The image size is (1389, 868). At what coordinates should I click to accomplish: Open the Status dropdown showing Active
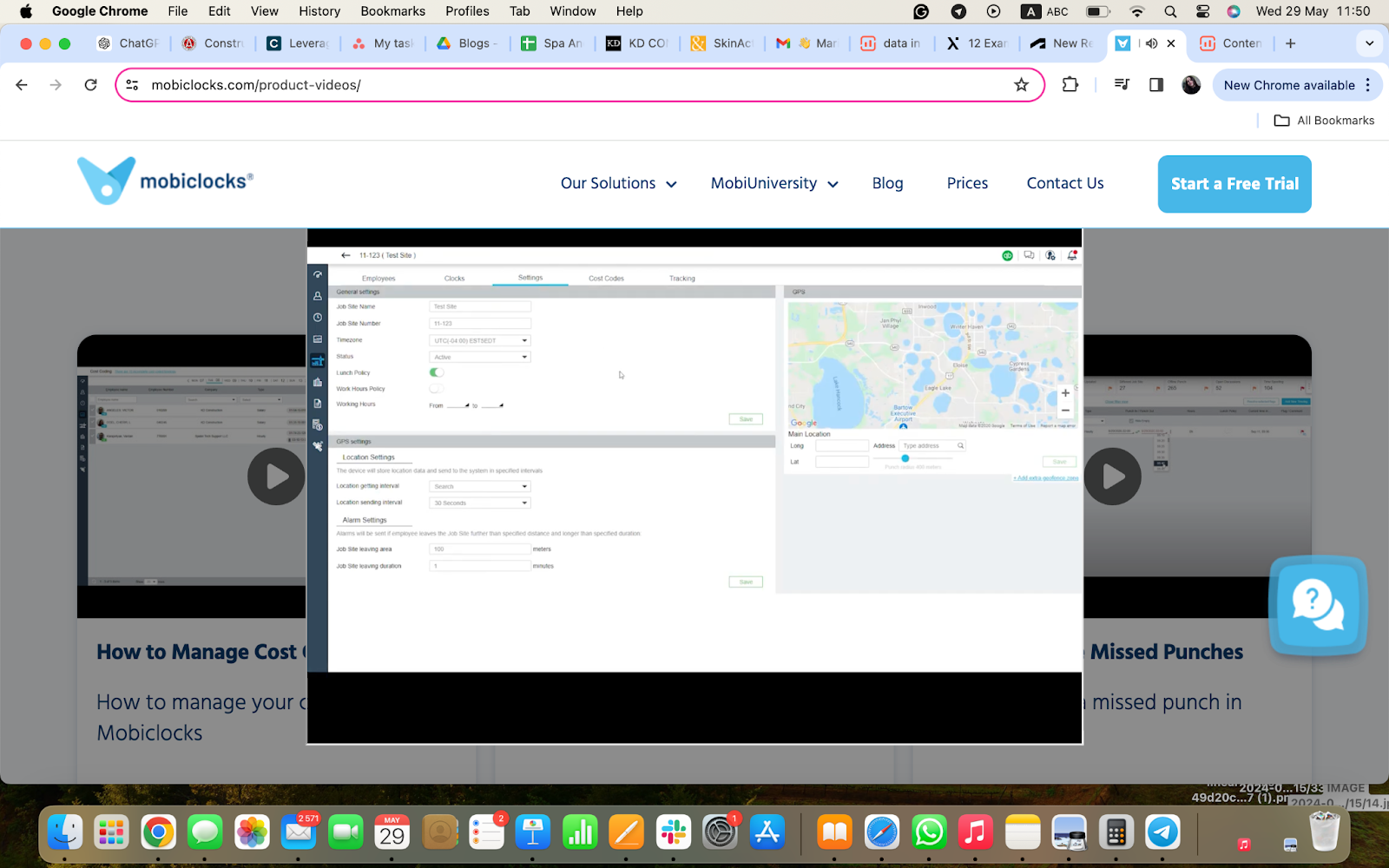480,357
